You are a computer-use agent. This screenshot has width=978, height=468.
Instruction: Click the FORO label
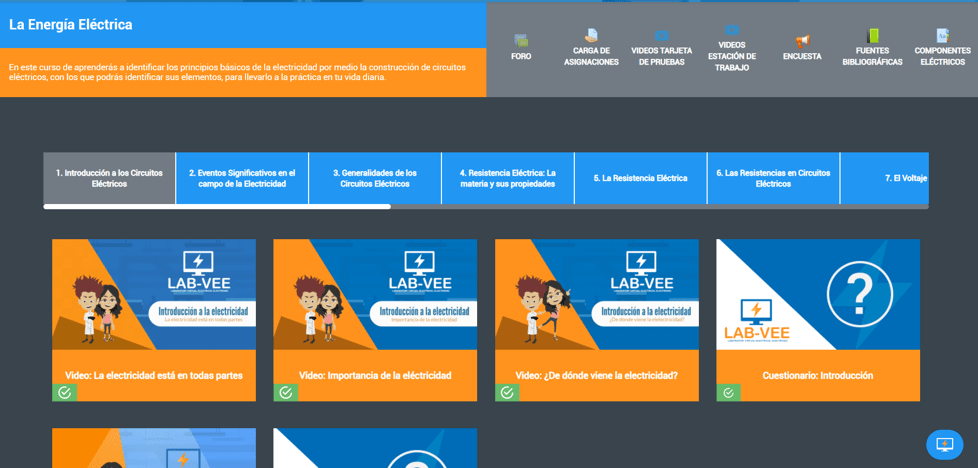pos(521,56)
